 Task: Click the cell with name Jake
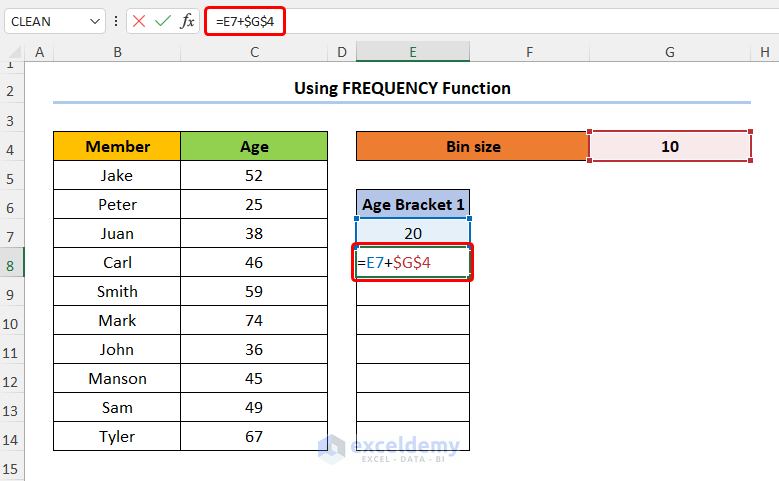[x=117, y=175]
